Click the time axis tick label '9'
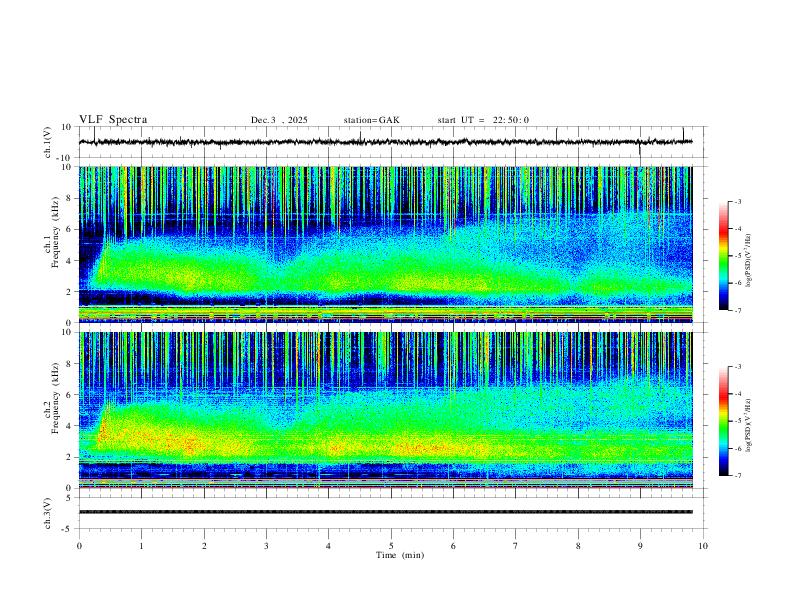 coord(640,546)
